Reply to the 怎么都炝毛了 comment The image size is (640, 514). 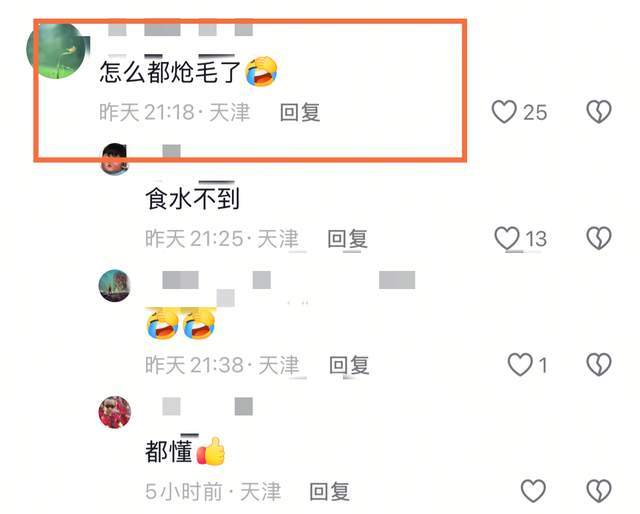tap(300, 112)
